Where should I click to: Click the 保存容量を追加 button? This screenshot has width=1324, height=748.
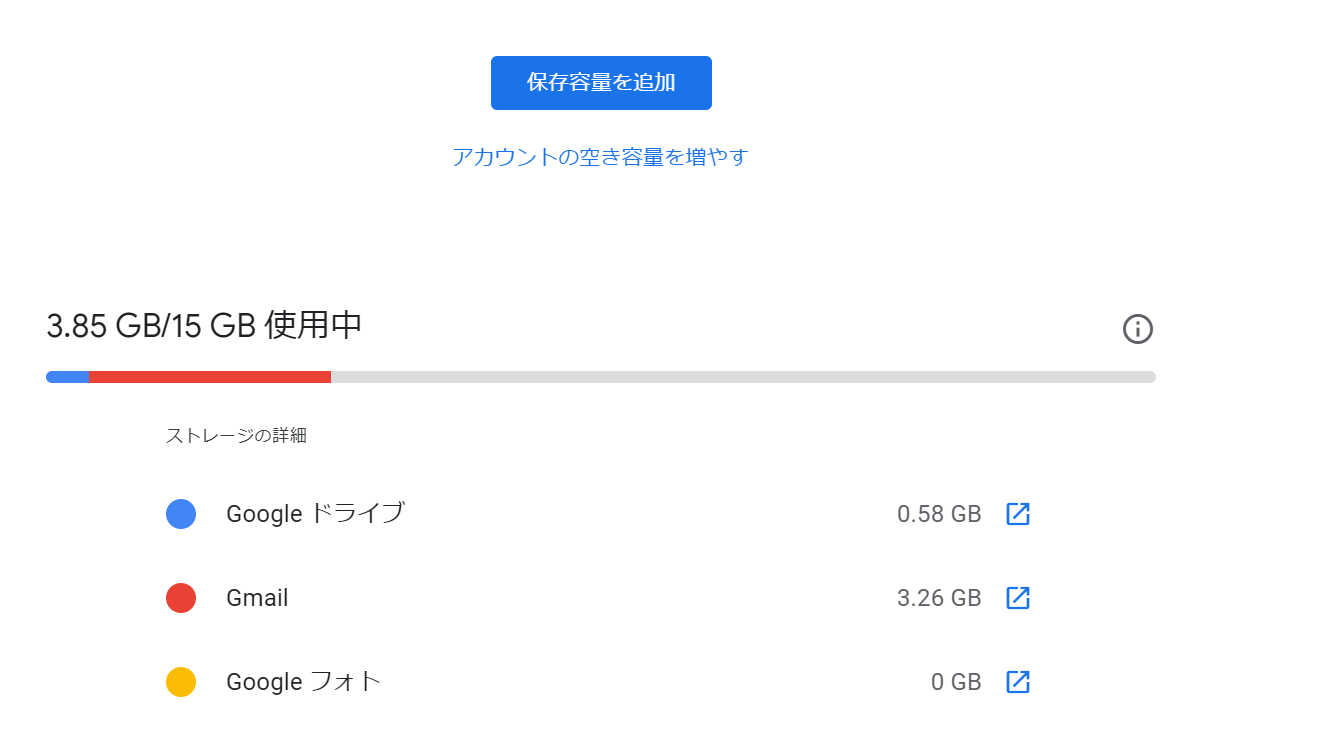click(601, 83)
